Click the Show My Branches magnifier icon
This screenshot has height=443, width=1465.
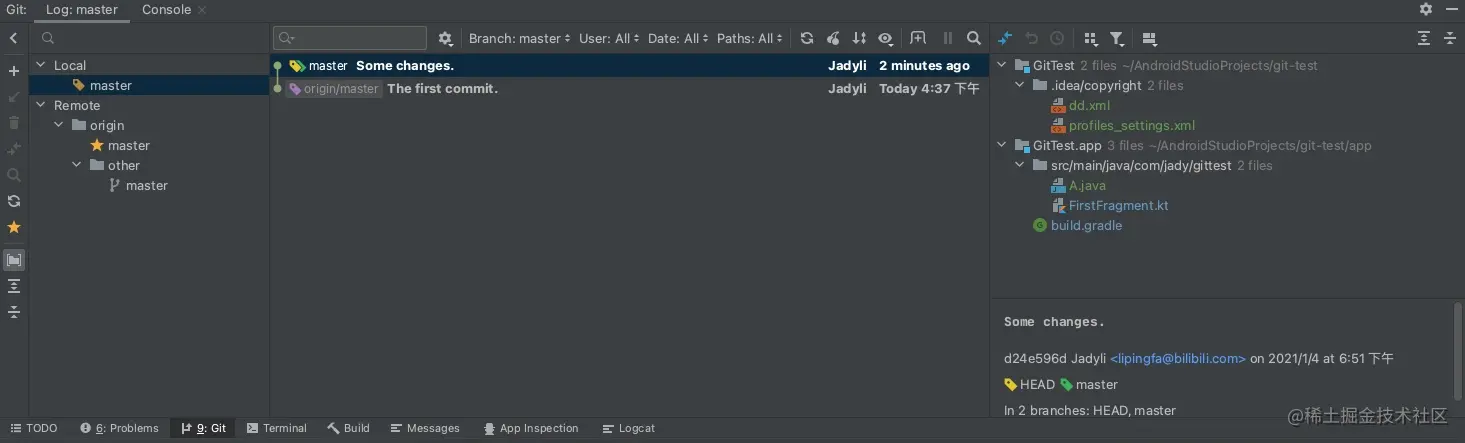click(14, 175)
